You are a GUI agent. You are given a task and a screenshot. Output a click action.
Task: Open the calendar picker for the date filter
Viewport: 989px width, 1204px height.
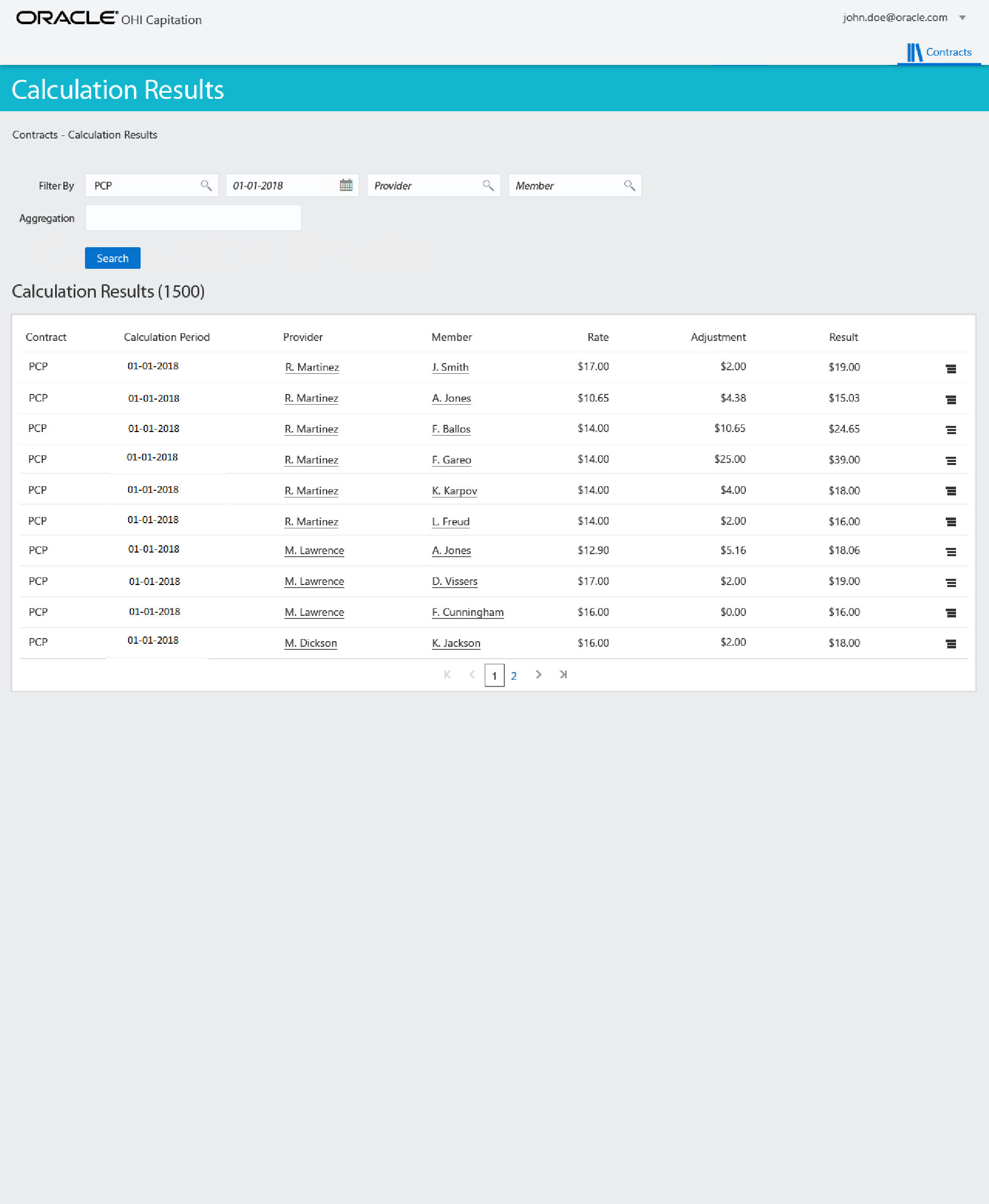coord(346,185)
